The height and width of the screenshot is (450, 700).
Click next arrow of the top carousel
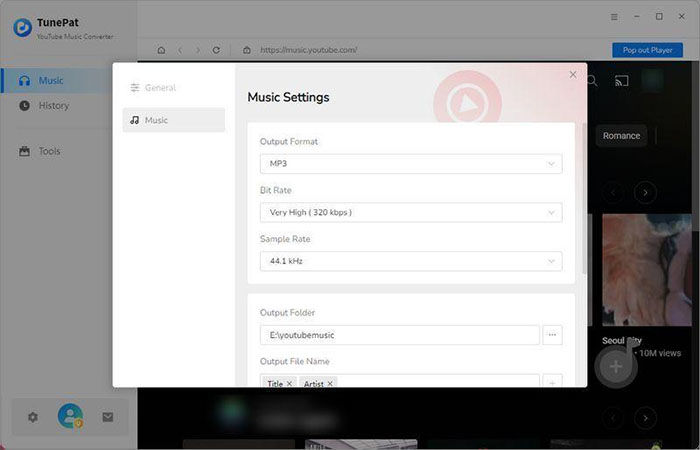(x=645, y=193)
